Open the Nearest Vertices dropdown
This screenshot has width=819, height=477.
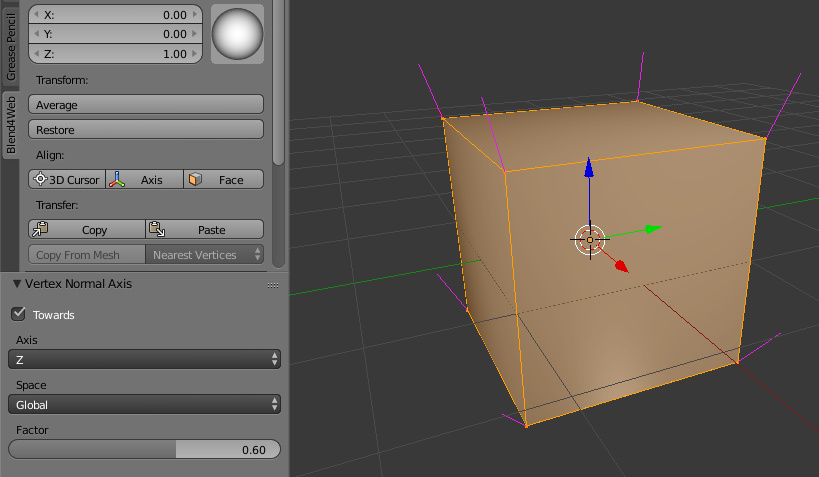pyautogui.click(x=206, y=255)
